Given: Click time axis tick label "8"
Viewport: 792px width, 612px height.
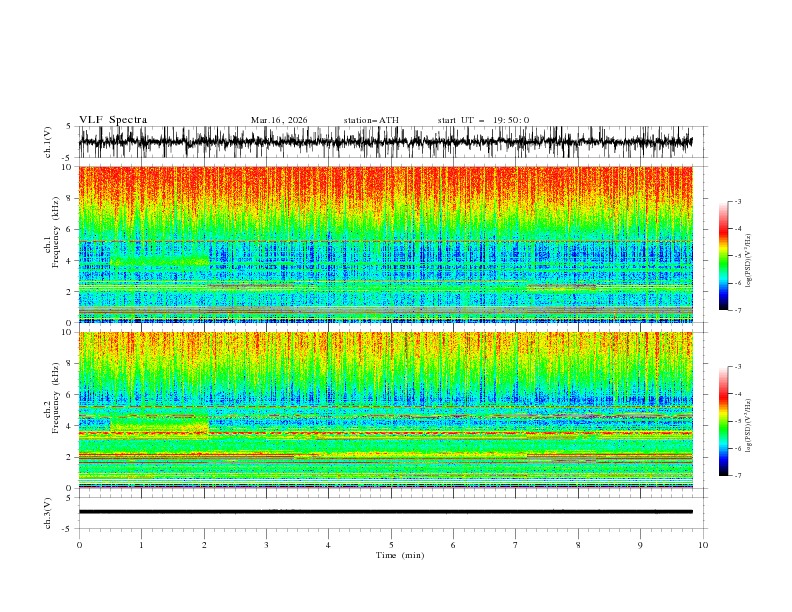Looking at the screenshot, I should [578, 545].
